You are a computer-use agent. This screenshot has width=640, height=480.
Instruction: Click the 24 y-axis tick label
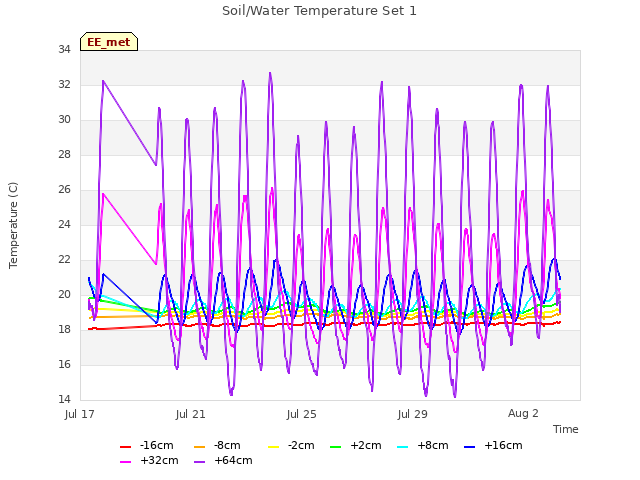pyautogui.click(x=64, y=224)
